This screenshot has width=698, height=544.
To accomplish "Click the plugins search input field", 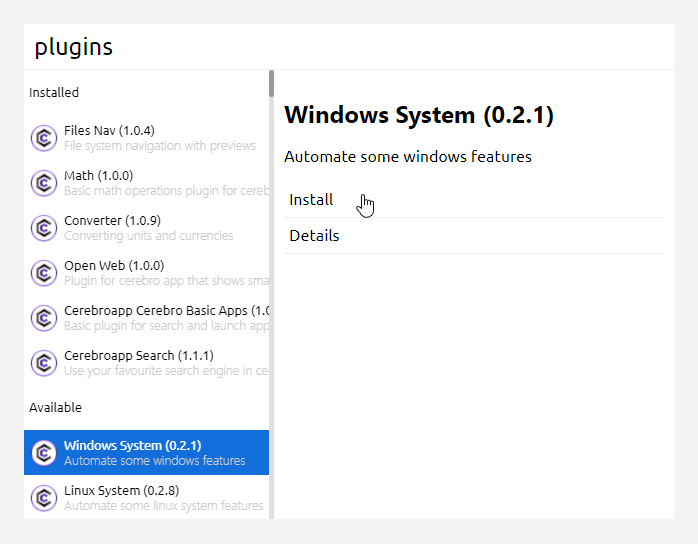I will (349, 47).
